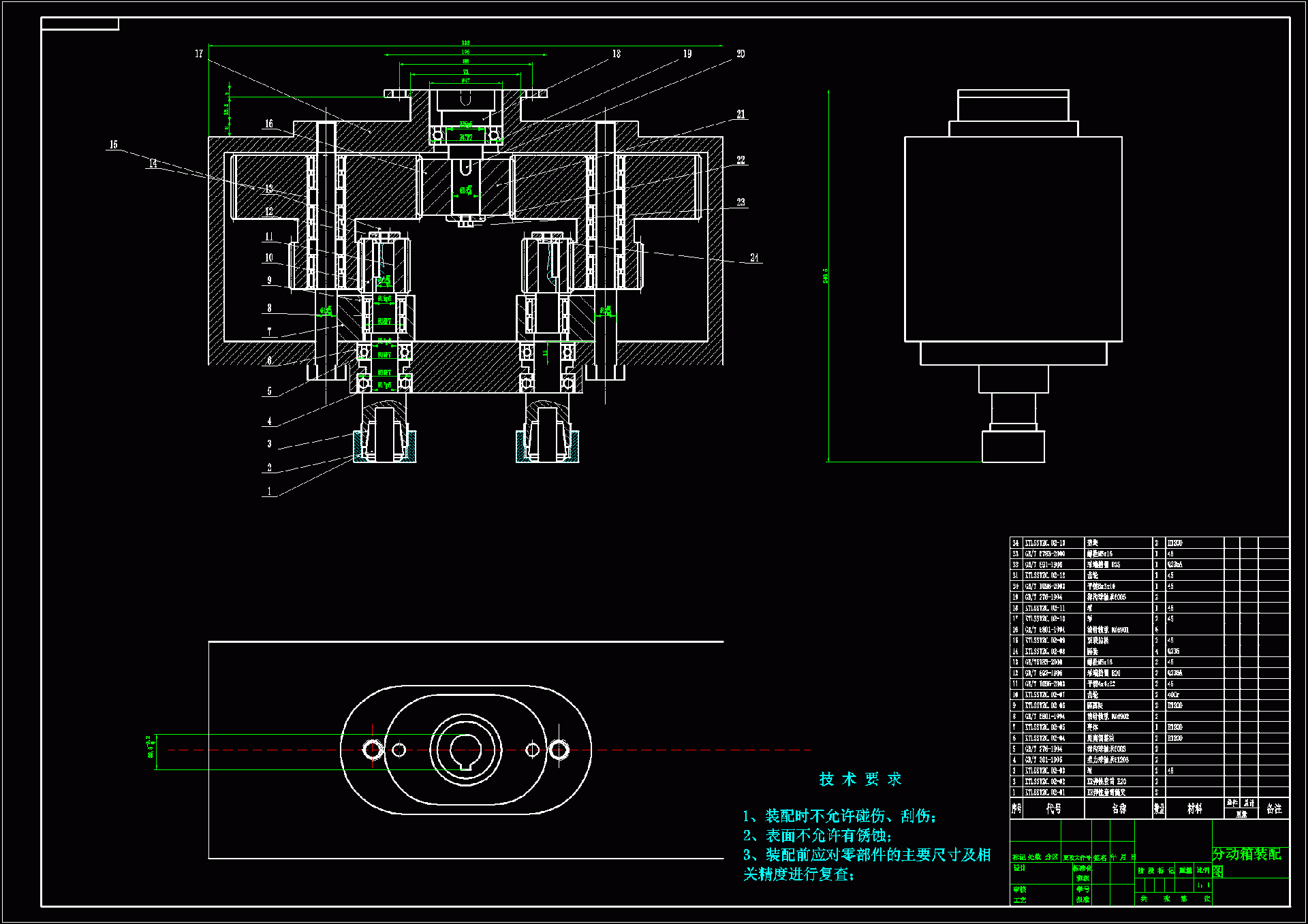Image resolution: width=1308 pixels, height=924 pixels.
Task: Click part callout number 17
Action: pos(199,54)
